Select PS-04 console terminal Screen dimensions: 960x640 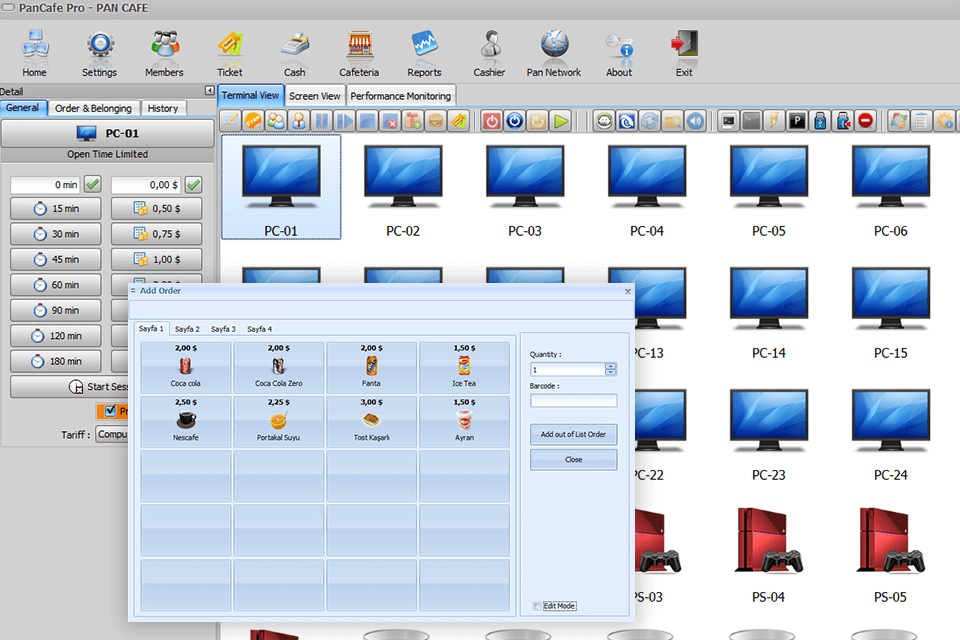[x=768, y=556]
